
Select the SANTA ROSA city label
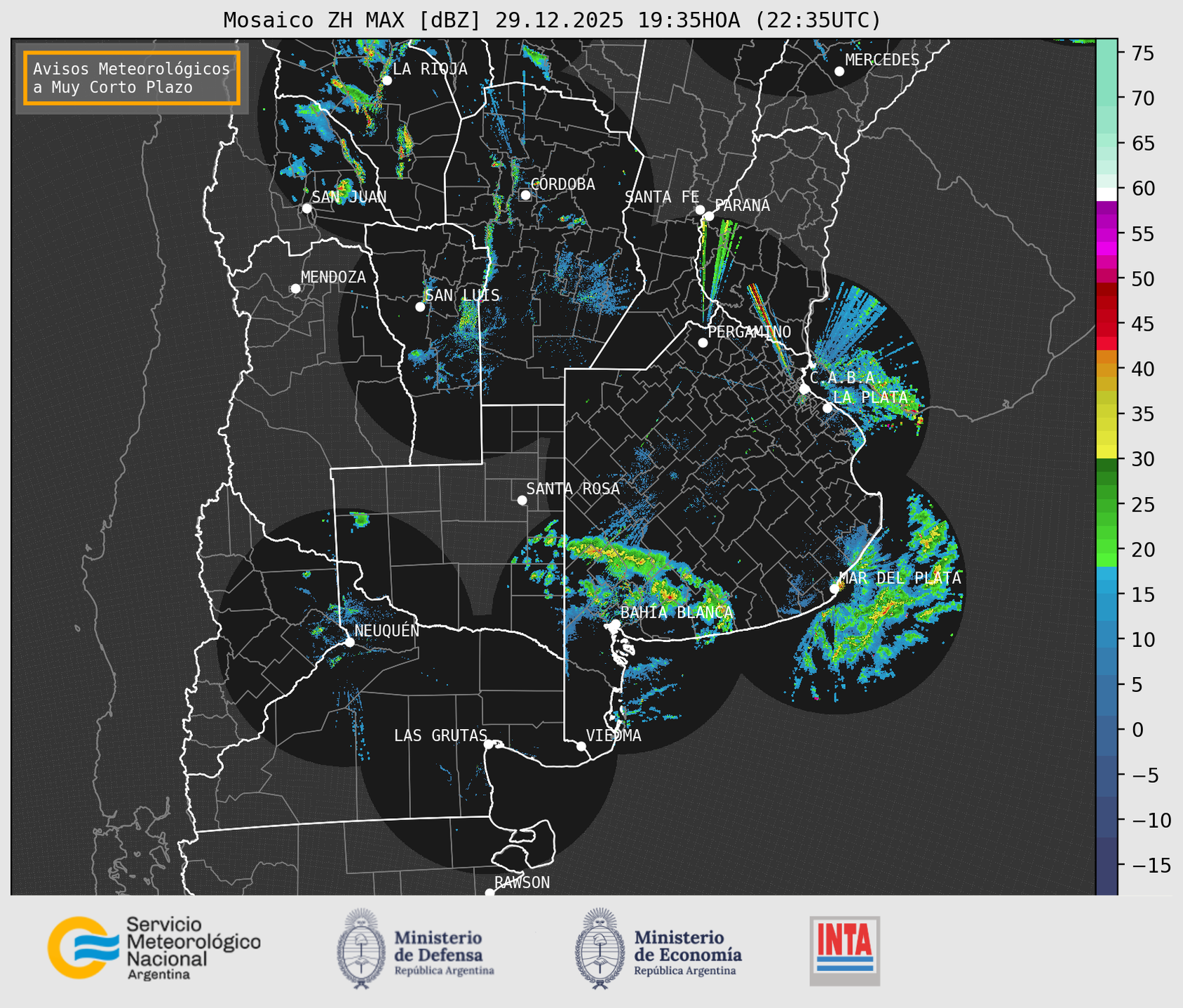click(x=573, y=489)
